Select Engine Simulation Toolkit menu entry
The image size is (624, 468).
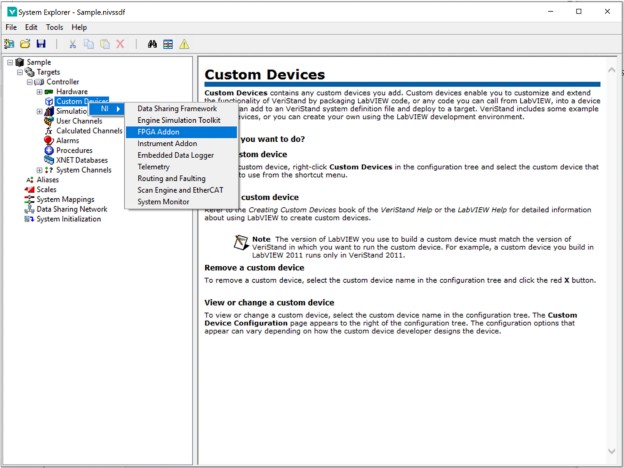pos(181,120)
